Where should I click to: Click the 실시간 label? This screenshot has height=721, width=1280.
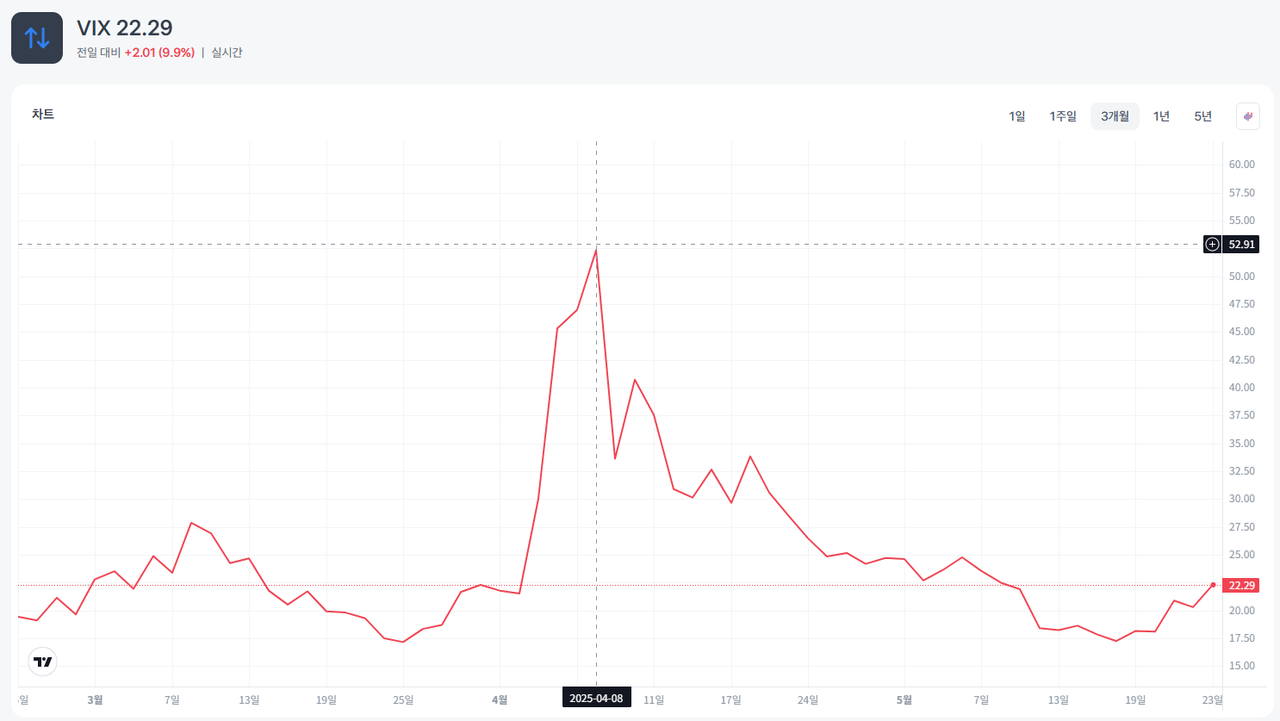[227, 52]
